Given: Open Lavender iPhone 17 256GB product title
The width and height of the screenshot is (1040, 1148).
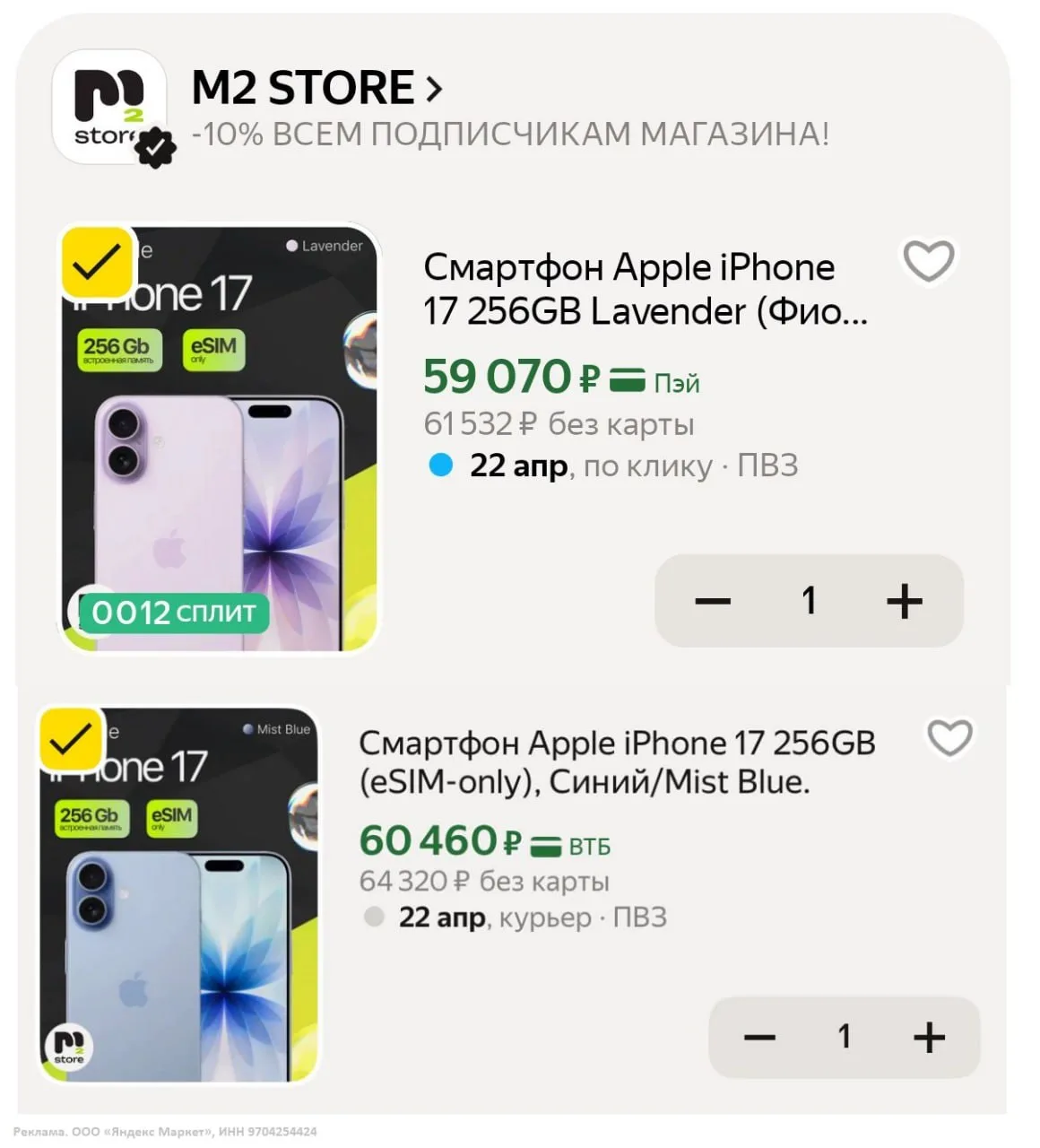Looking at the screenshot, I should 646,289.
